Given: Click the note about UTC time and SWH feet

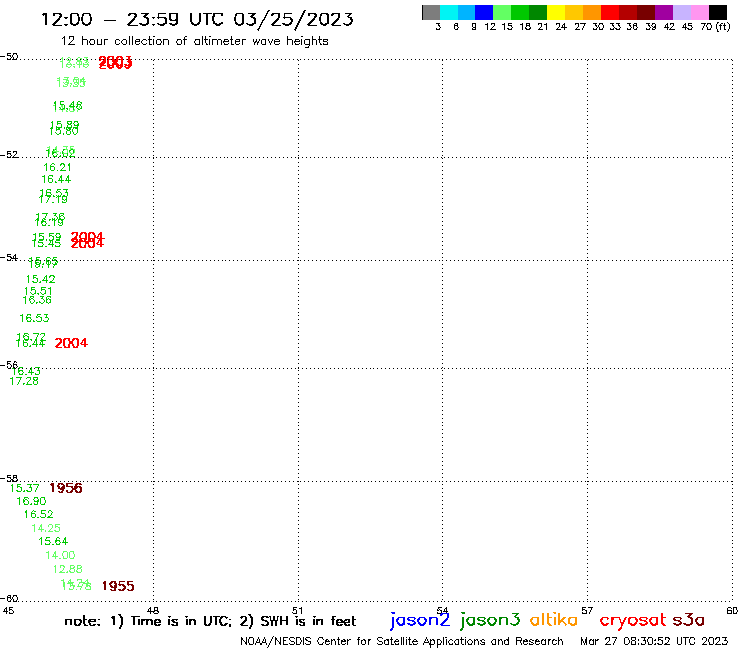Looking at the screenshot, I should coord(210,621).
